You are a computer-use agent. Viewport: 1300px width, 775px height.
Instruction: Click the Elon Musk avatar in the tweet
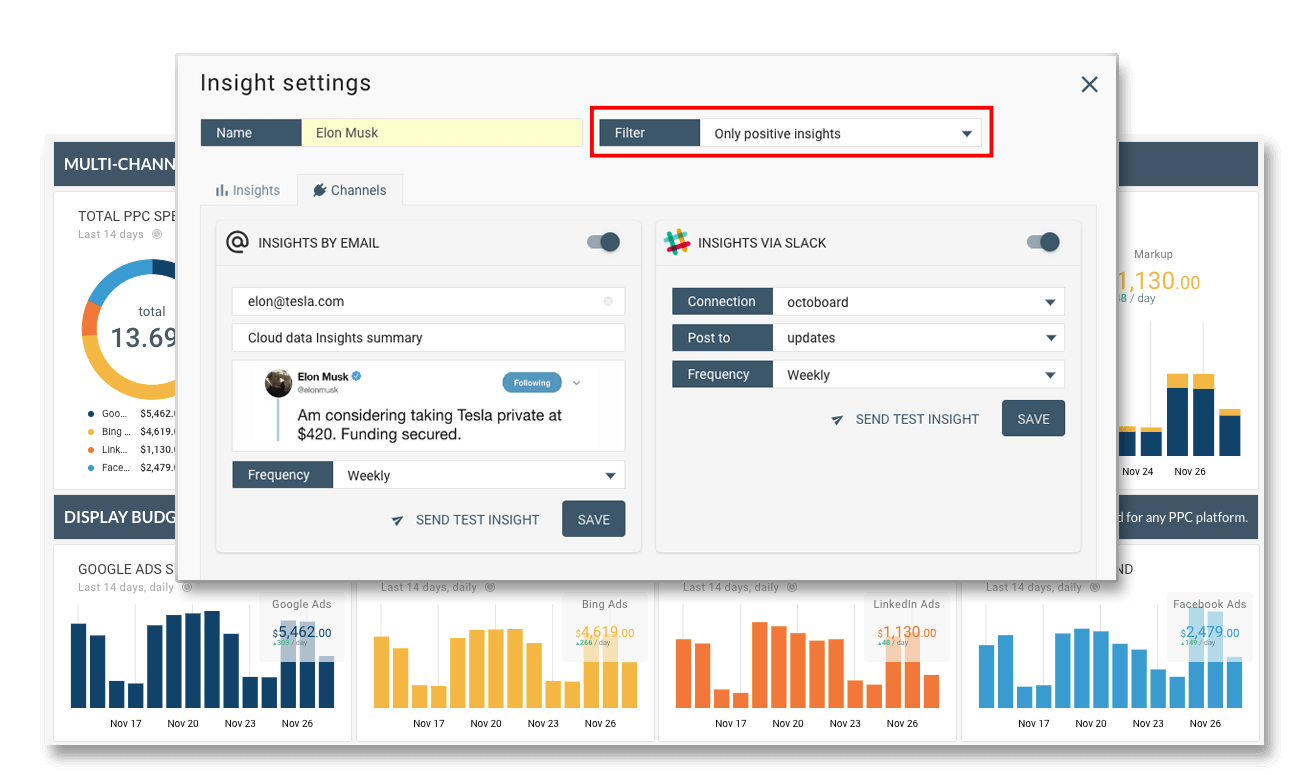click(278, 383)
